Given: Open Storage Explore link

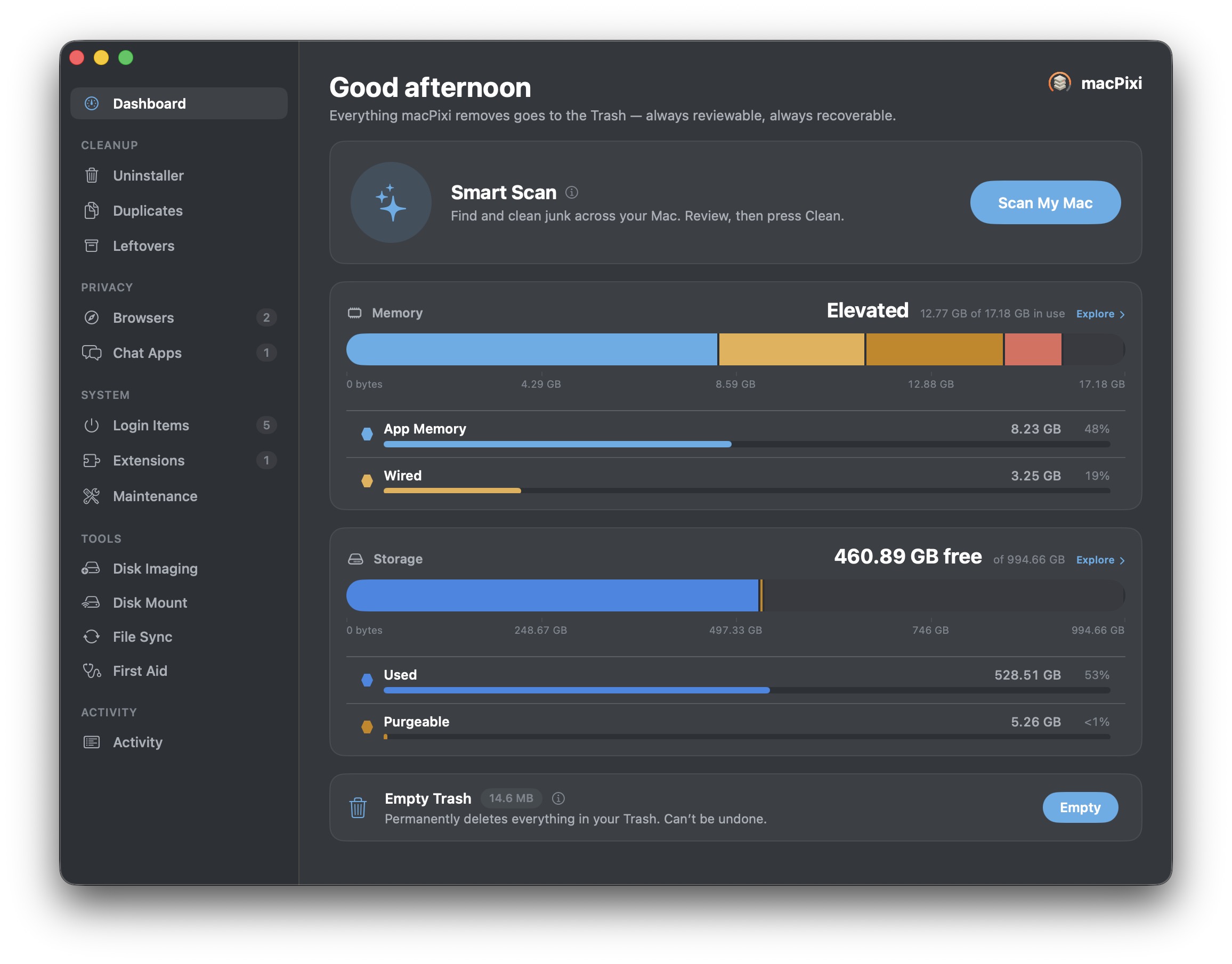Looking at the screenshot, I should [1095, 560].
